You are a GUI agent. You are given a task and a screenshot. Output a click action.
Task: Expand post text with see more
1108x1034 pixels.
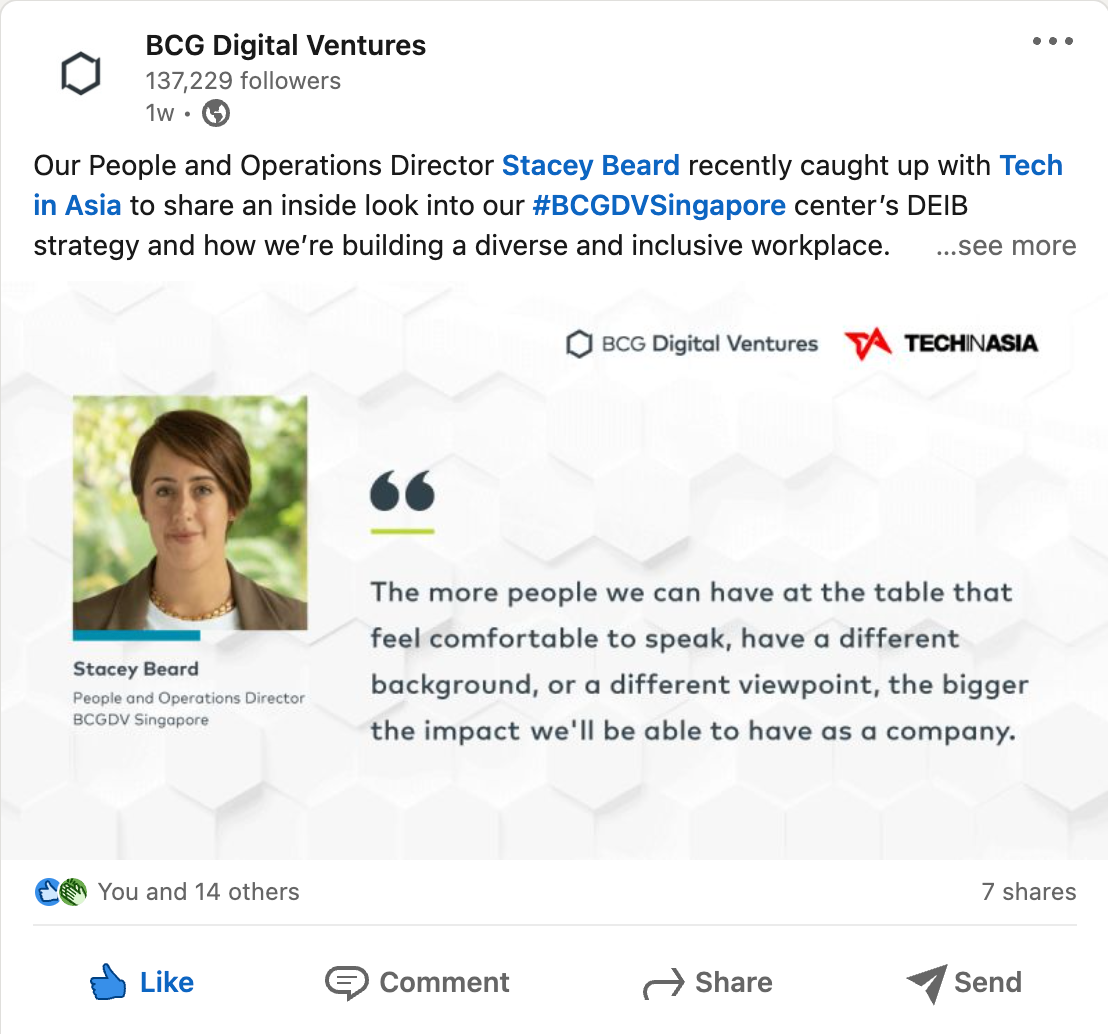click(1006, 245)
